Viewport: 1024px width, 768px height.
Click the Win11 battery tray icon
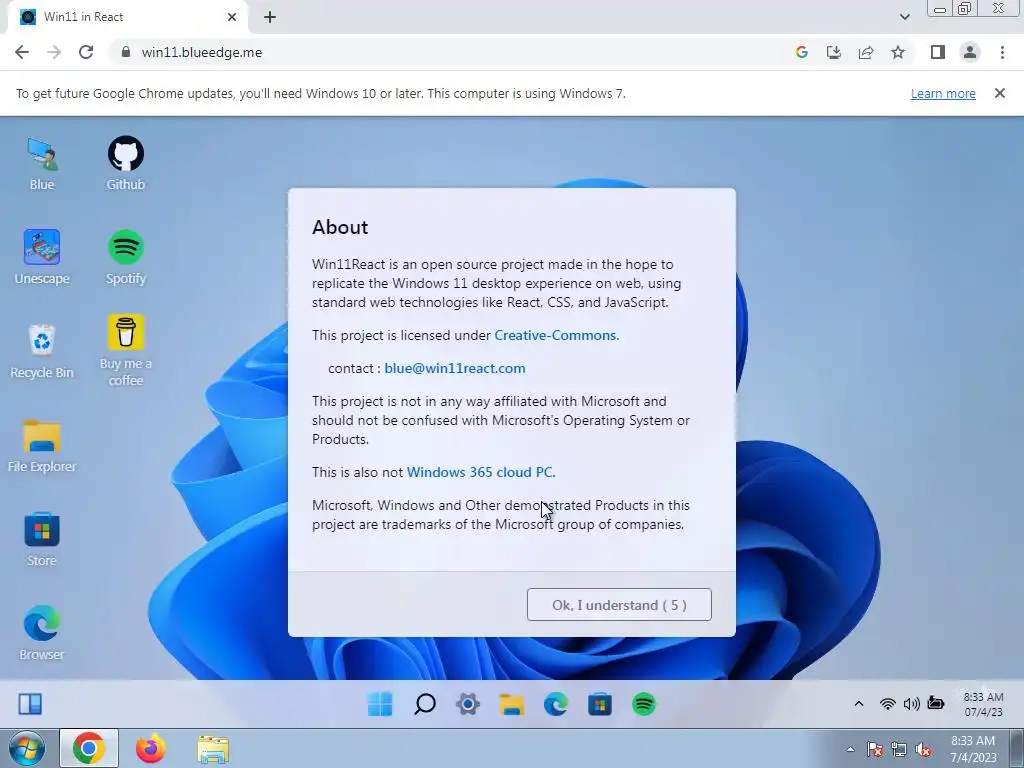936,703
